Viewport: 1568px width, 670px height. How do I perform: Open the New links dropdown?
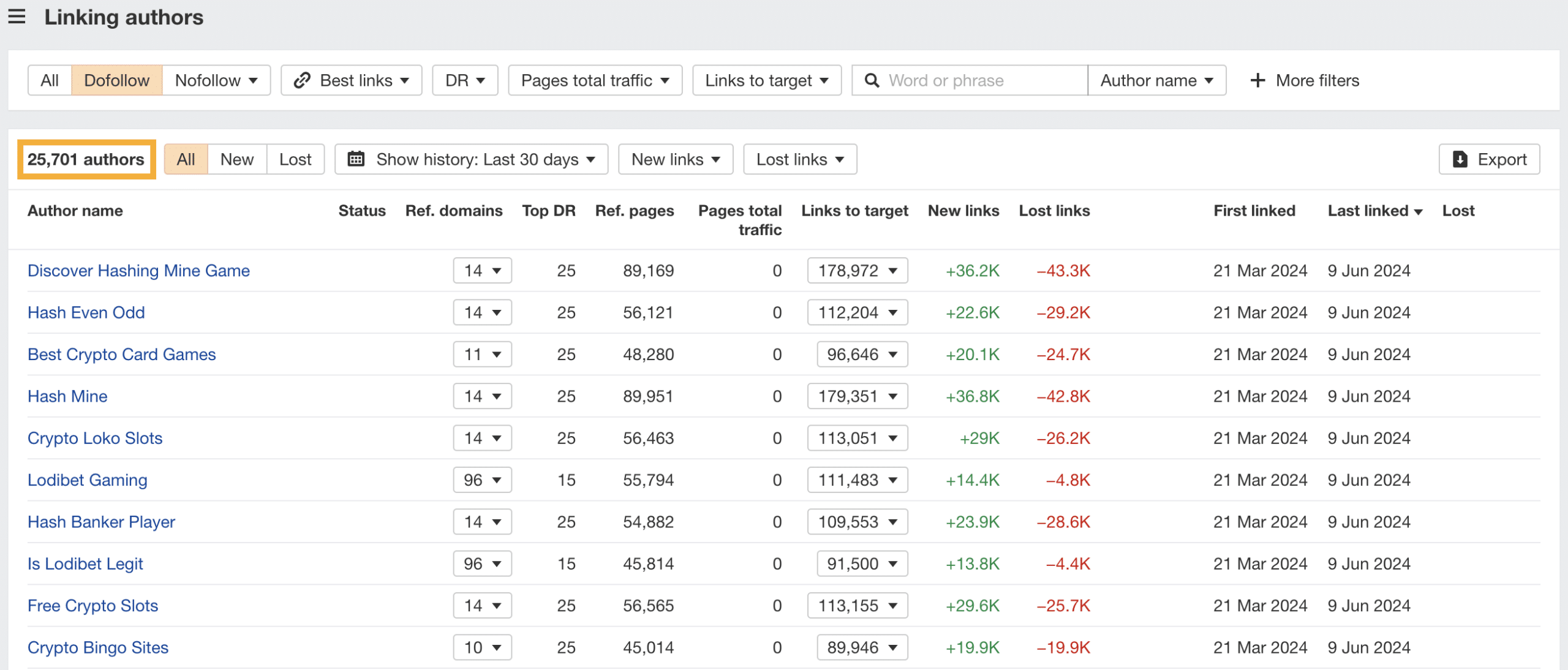[676, 159]
